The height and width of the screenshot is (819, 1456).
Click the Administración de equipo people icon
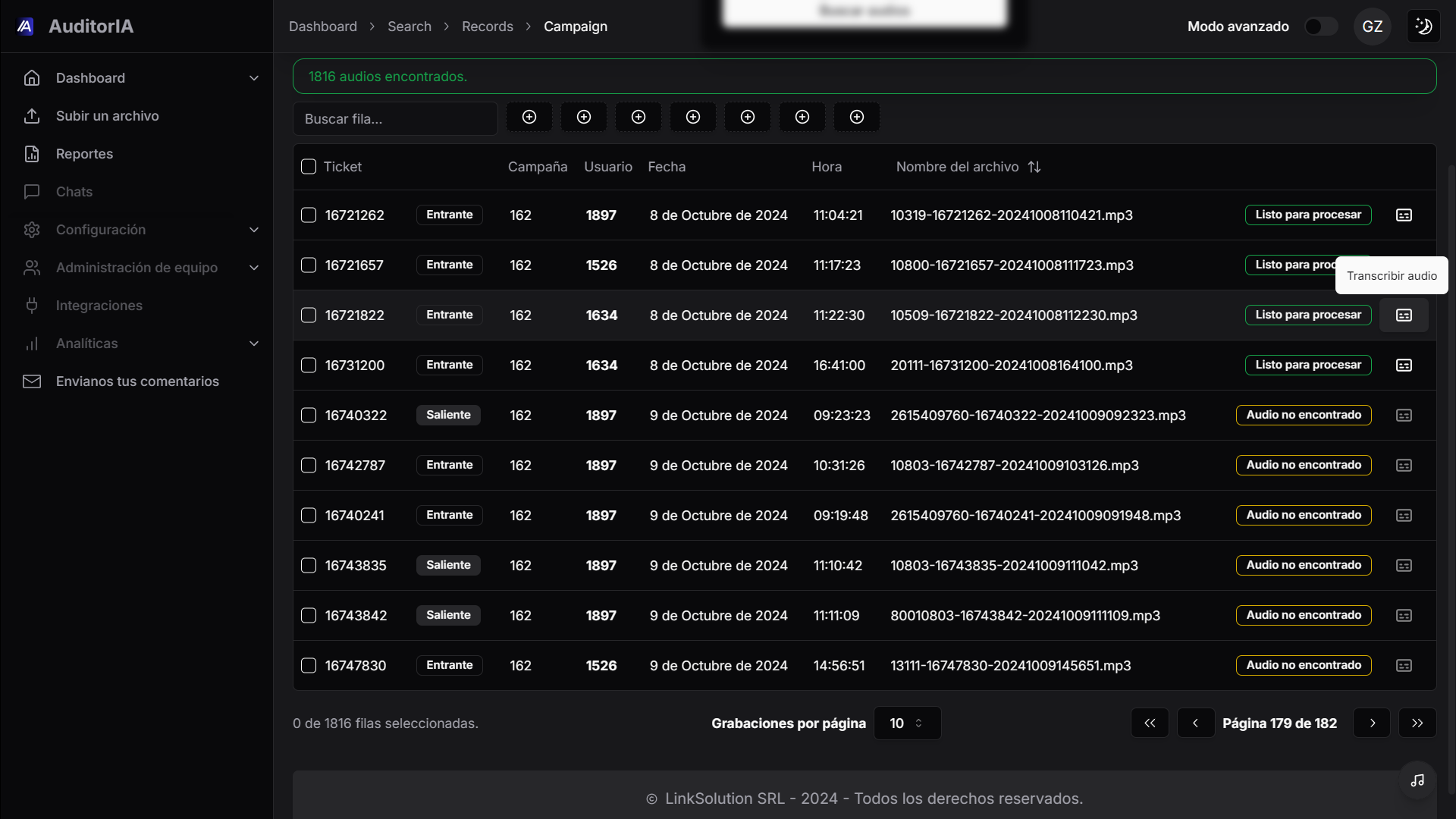(32, 268)
